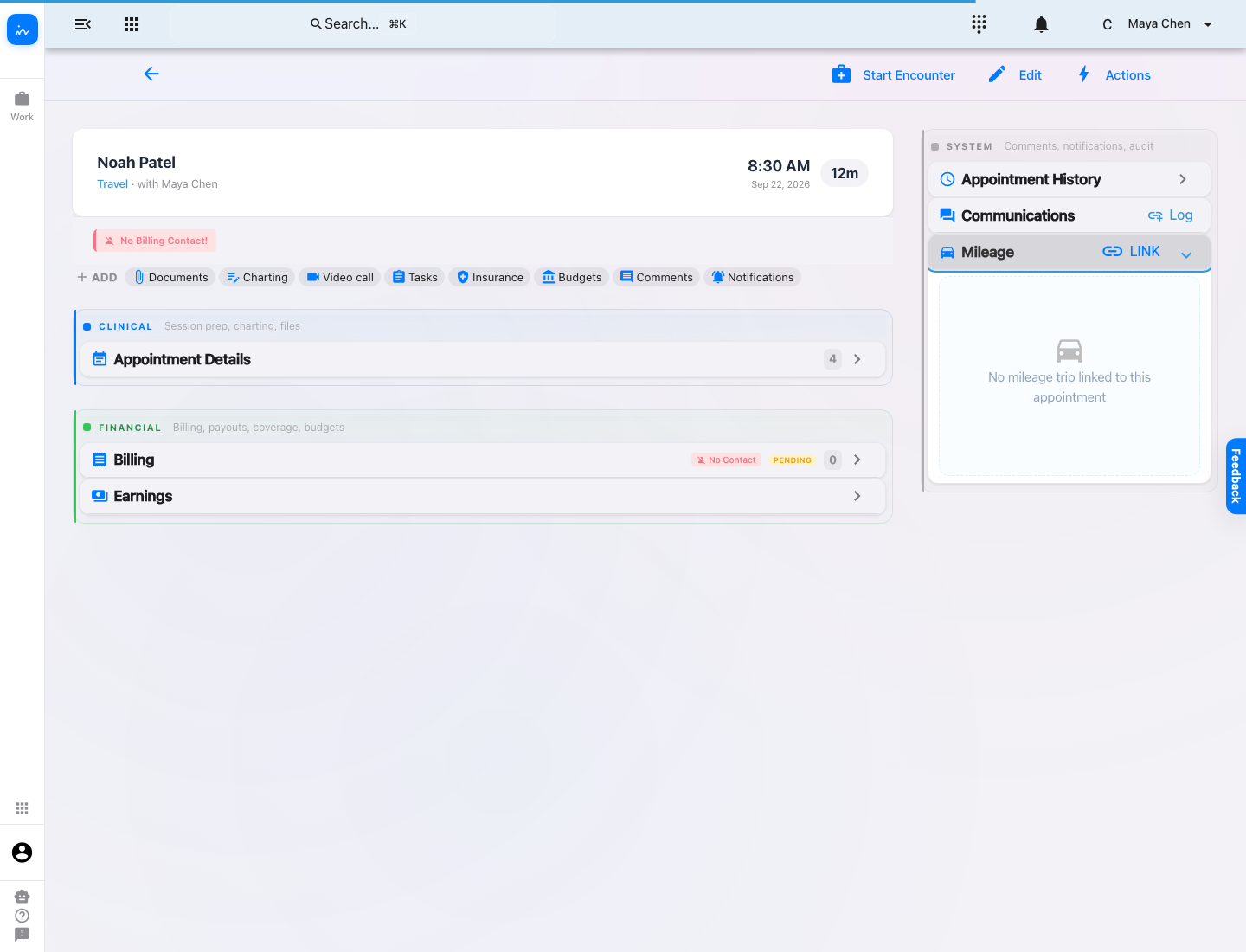This screenshot has height=952, width=1246.
Task: Open notifications bell in top bar
Action: [x=1042, y=24]
